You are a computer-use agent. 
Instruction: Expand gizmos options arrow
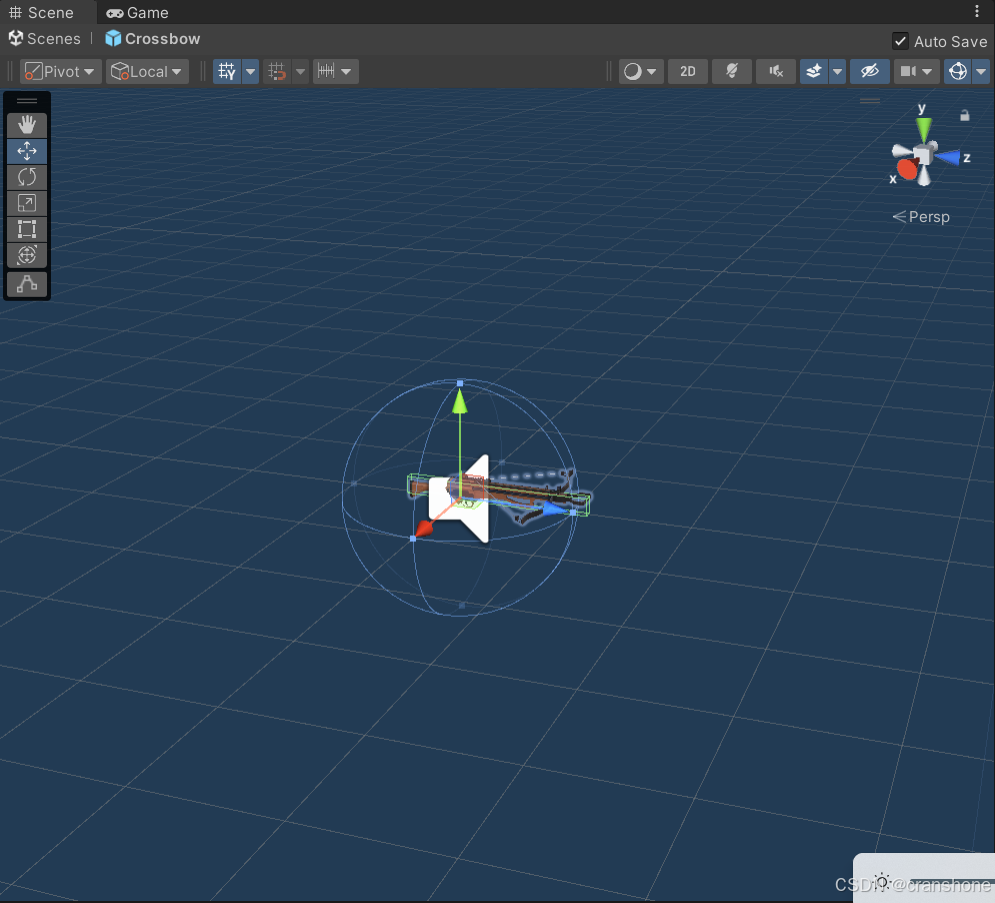click(981, 72)
